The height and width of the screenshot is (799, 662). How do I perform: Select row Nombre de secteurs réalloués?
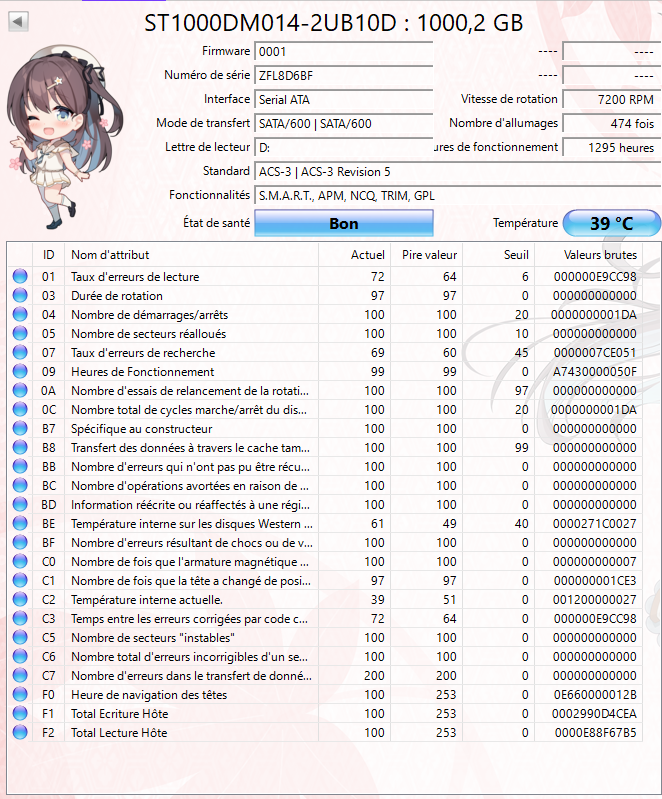[325, 334]
